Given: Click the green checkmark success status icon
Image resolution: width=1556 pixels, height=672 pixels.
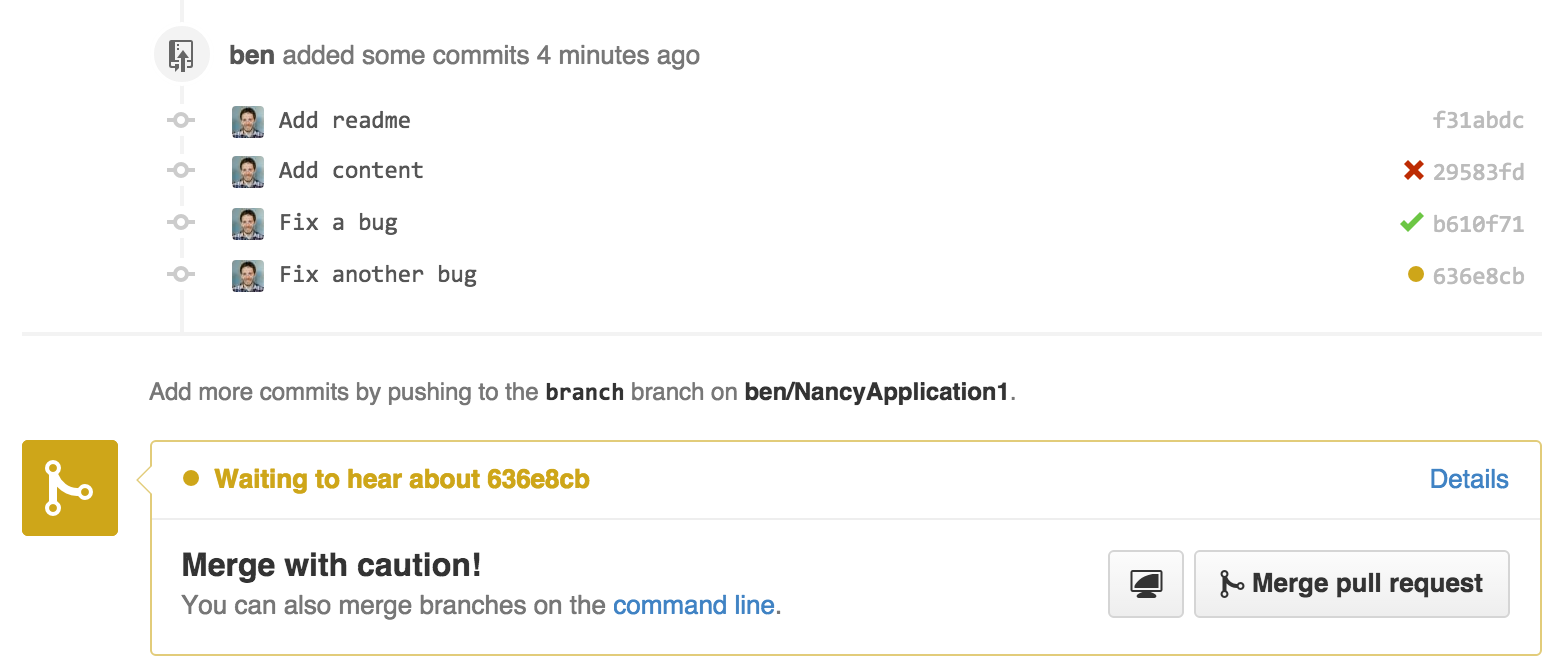Looking at the screenshot, I should [1411, 223].
